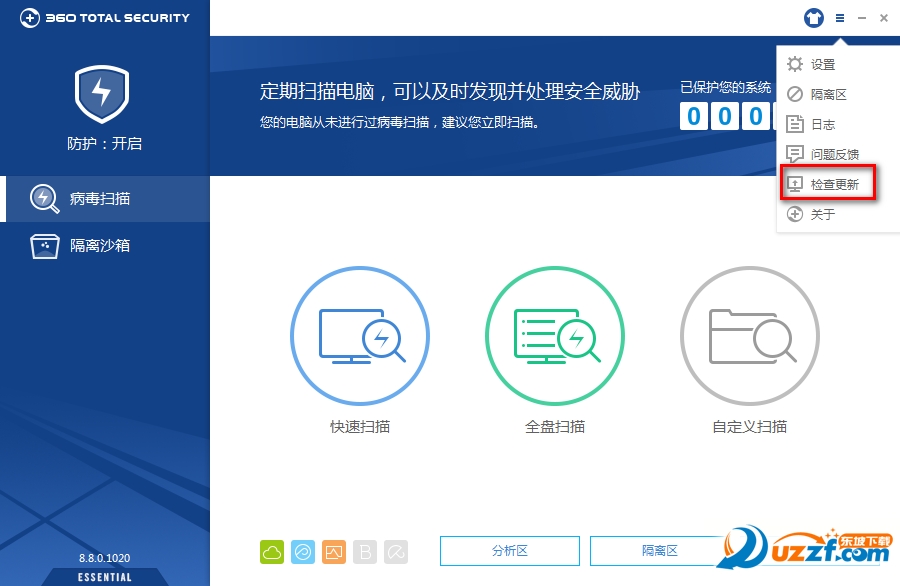Launch the 全盘扫描 full scan
This screenshot has height=586, width=900.
coord(555,336)
